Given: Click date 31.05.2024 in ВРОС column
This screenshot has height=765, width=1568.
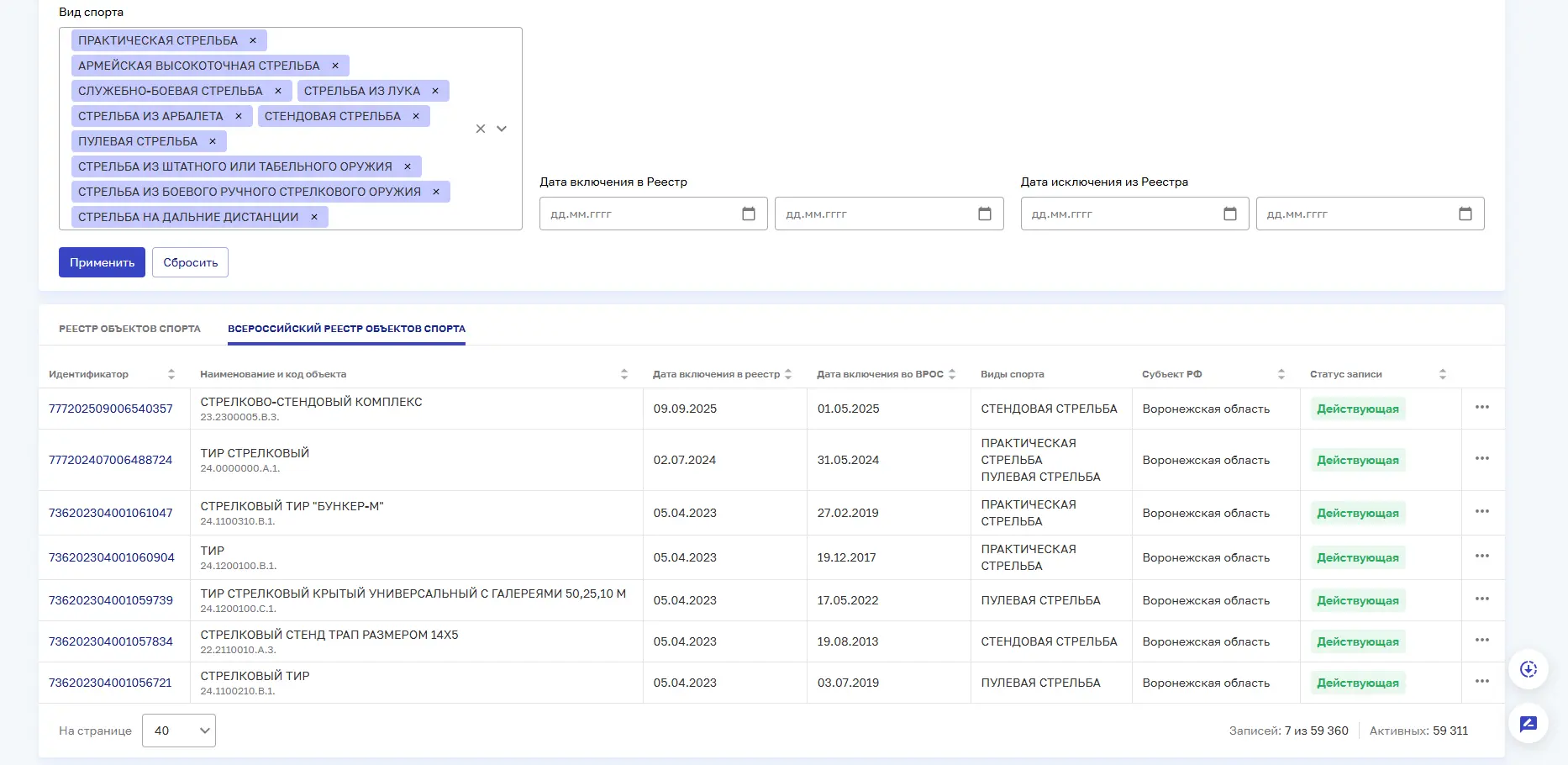Looking at the screenshot, I should (848, 460).
